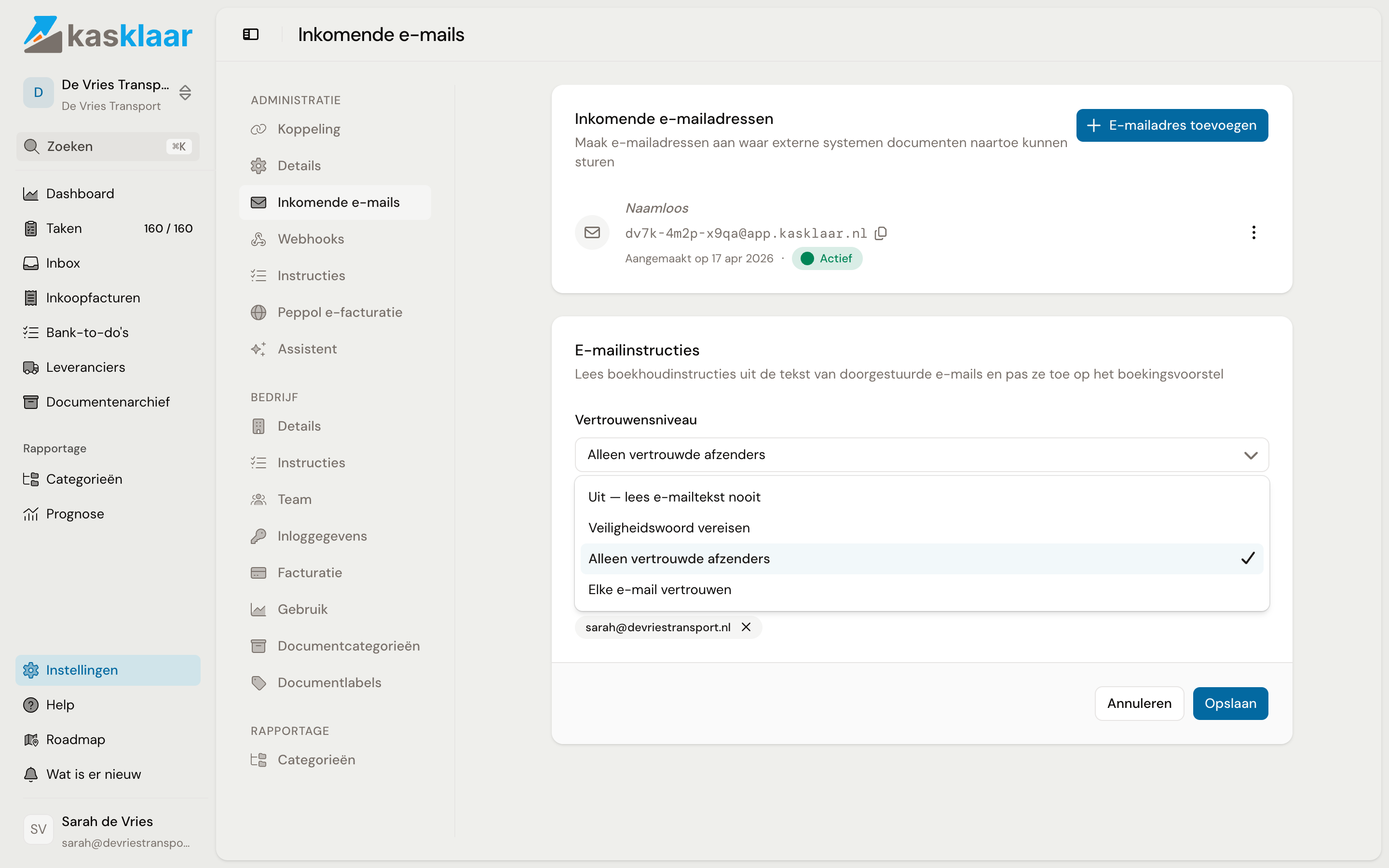Viewport: 1389px width, 868px height.
Task: Open Help in sidebar
Action: (x=108, y=705)
